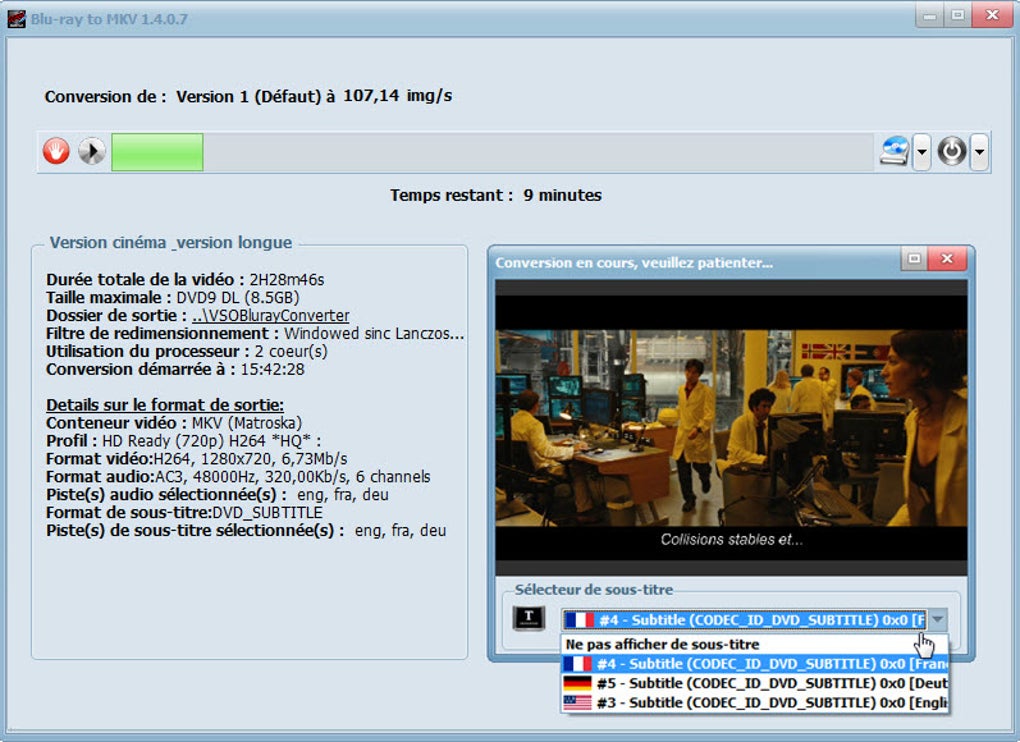Image resolution: width=1020 pixels, height=742 pixels.
Task: Click 'Conversion démarrée à : 15:42:28' line
Action: click(x=175, y=369)
